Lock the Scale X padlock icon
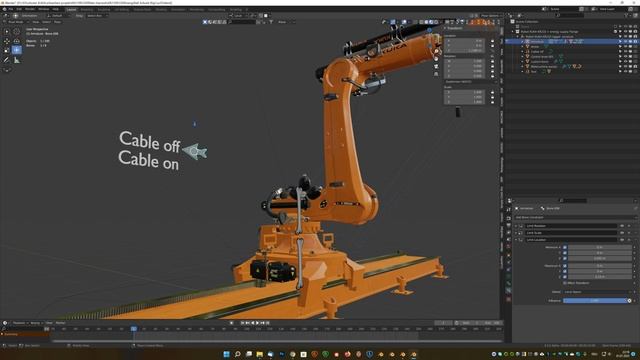Screen dimensions: 640x360 [x=492, y=92]
